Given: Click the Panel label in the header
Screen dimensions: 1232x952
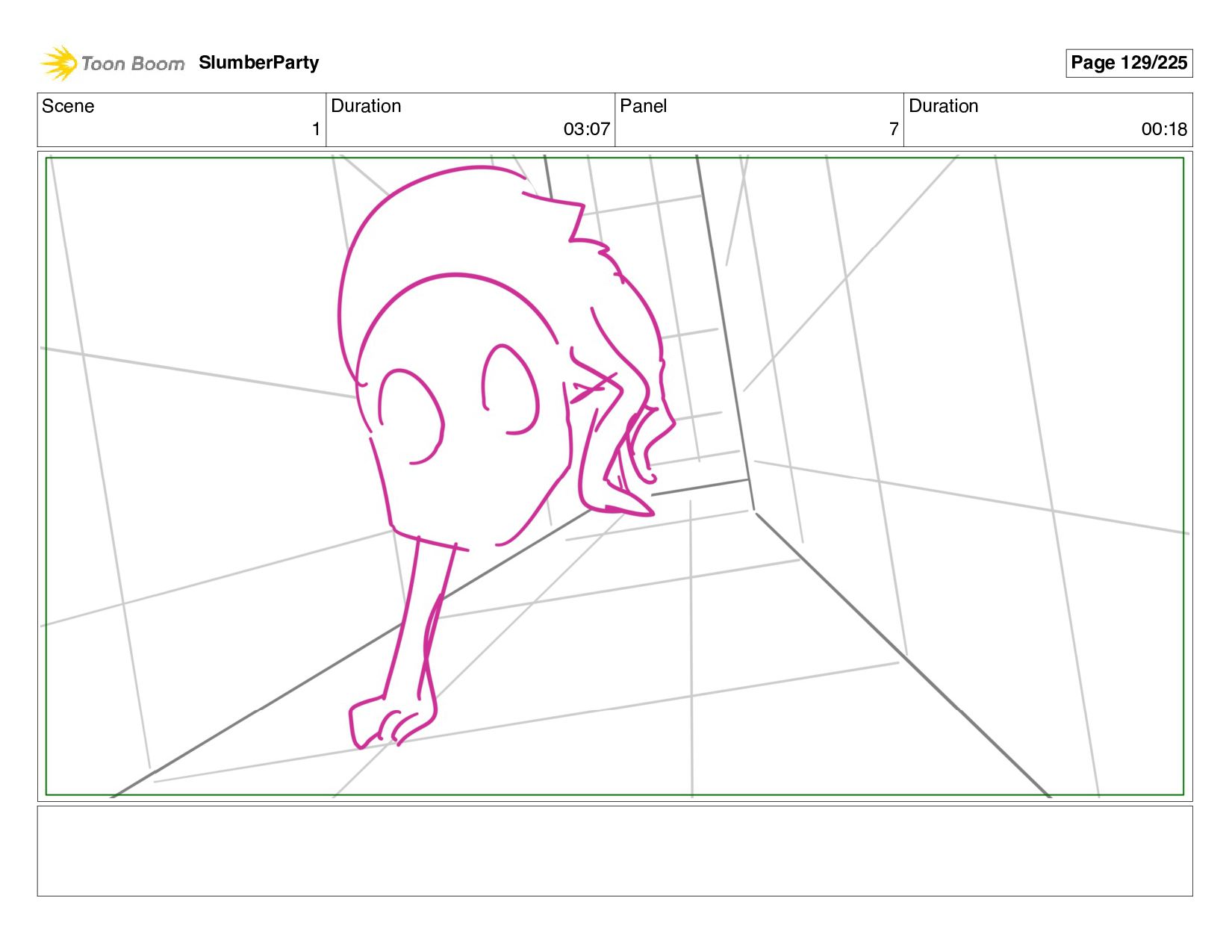Looking at the screenshot, I should (x=643, y=106).
